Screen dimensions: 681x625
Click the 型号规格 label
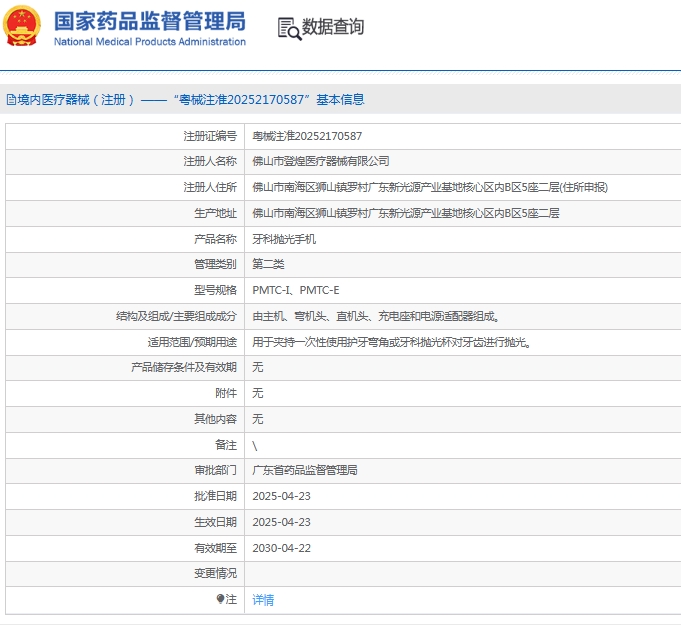(215, 290)
